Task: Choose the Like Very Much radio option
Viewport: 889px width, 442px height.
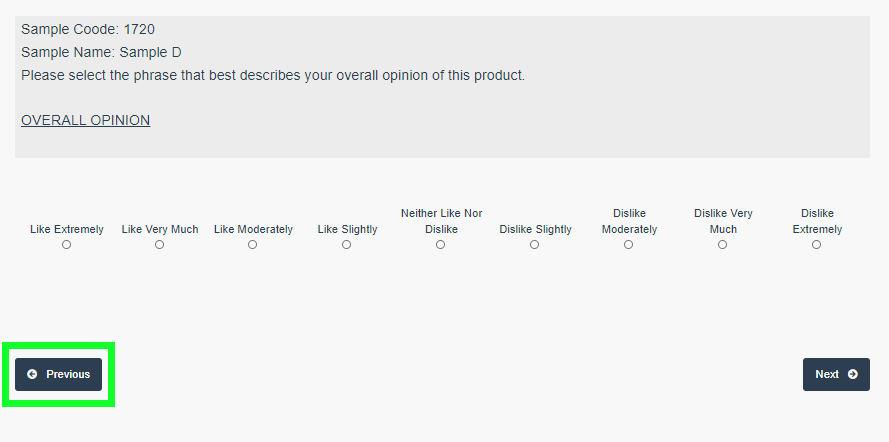Action: coord(160,245)
